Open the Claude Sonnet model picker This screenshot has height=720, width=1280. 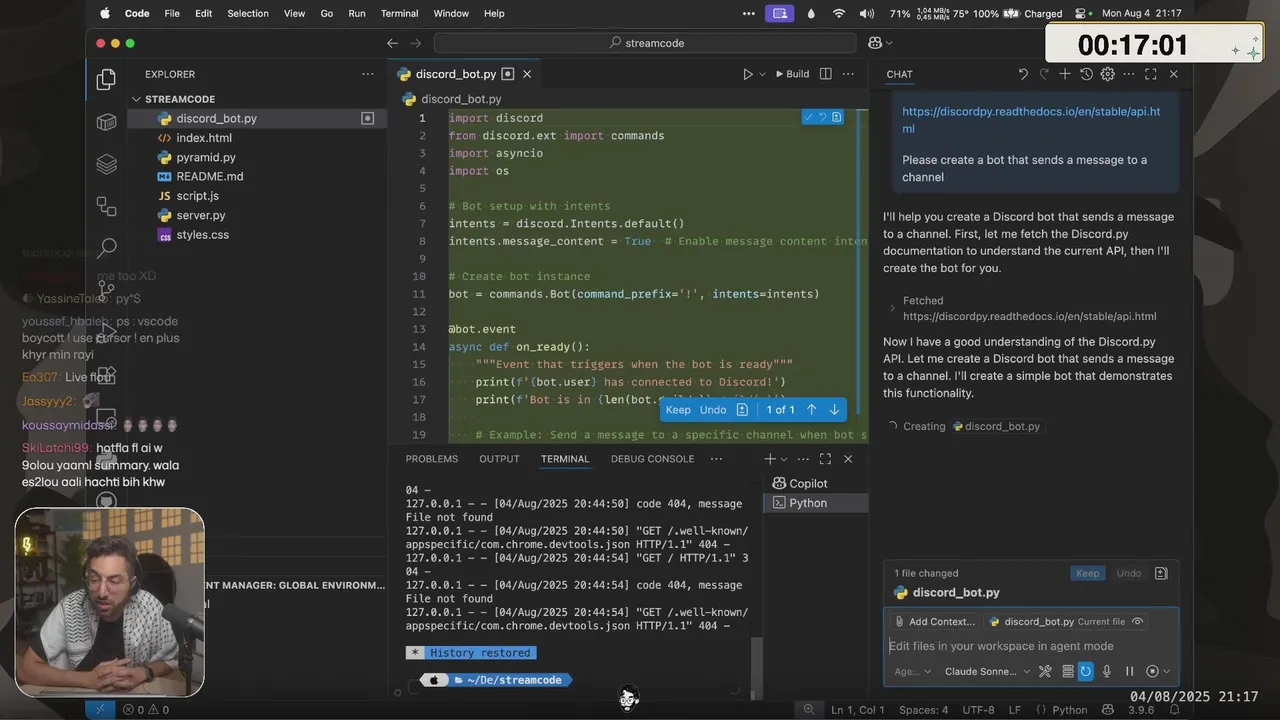tap(987, 672)
